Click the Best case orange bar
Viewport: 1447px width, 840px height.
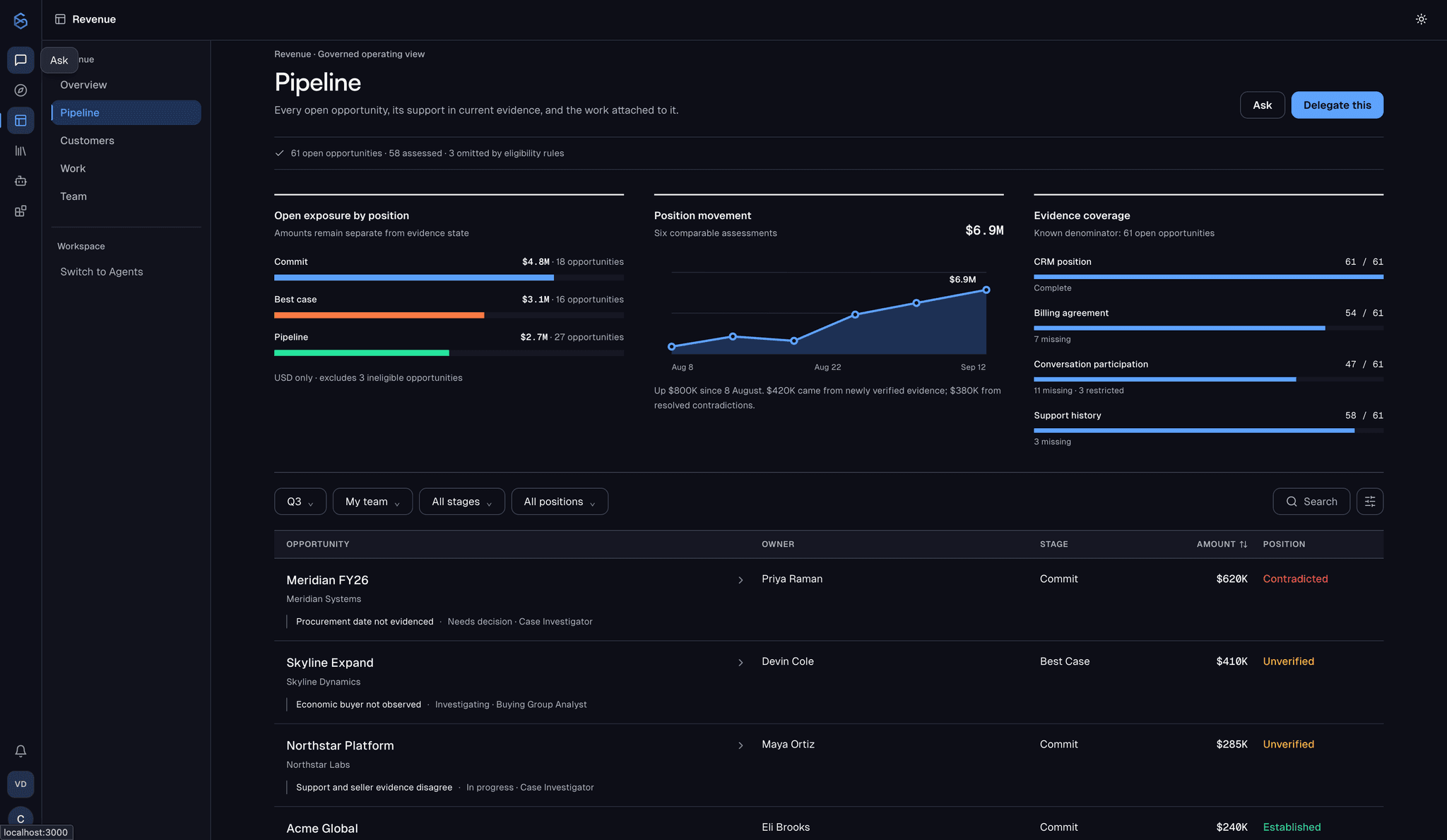[x=379, y=315]
